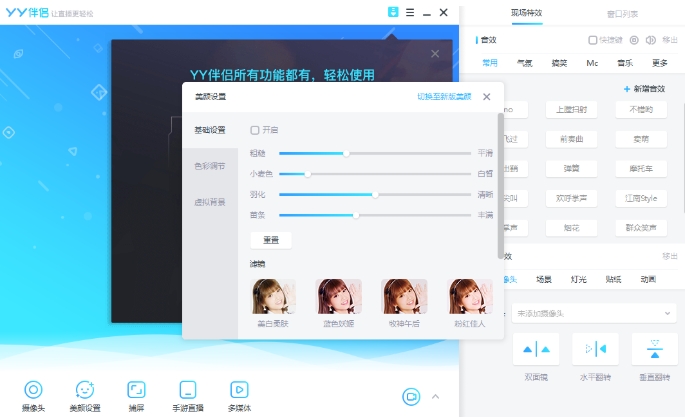The height and width of the screenshot is (417, 685).
Task: Play the 上膛扫射 sound effect
Action: click(x=571, y=110)
